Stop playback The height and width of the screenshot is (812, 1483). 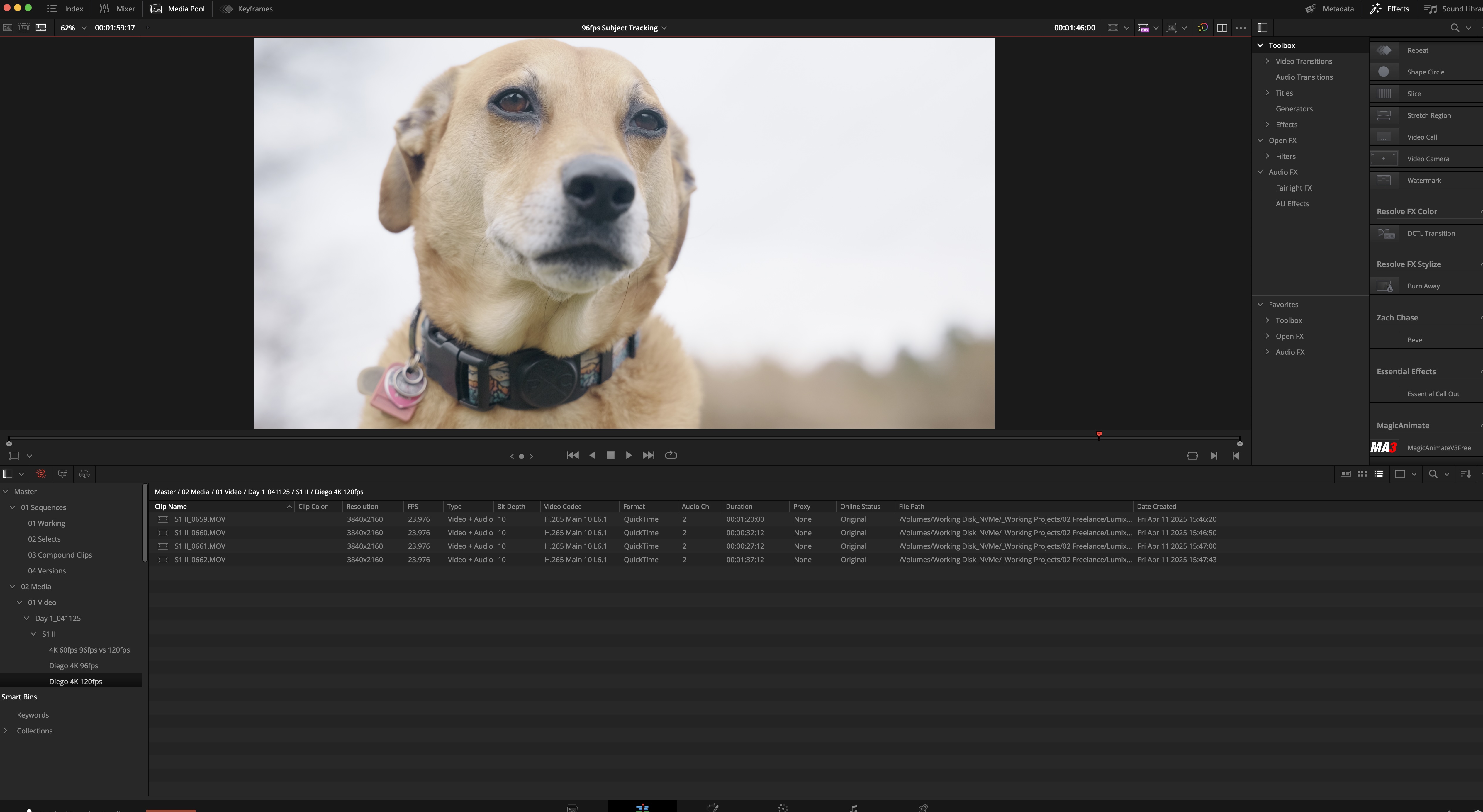tap(610, 455)
